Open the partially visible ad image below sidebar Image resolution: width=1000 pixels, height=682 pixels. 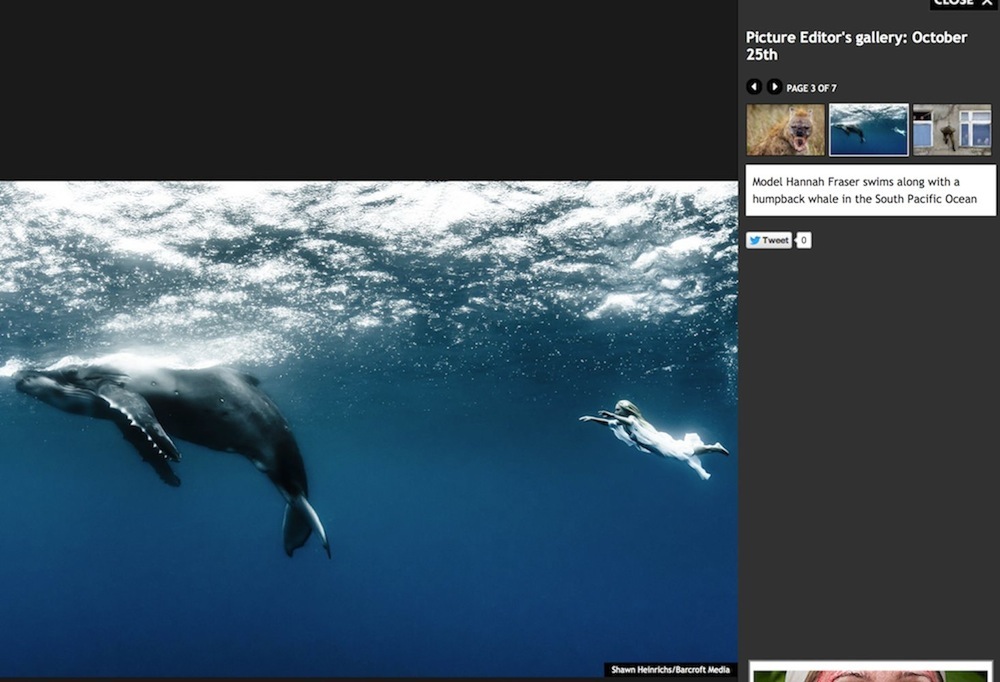click(870, 675)
